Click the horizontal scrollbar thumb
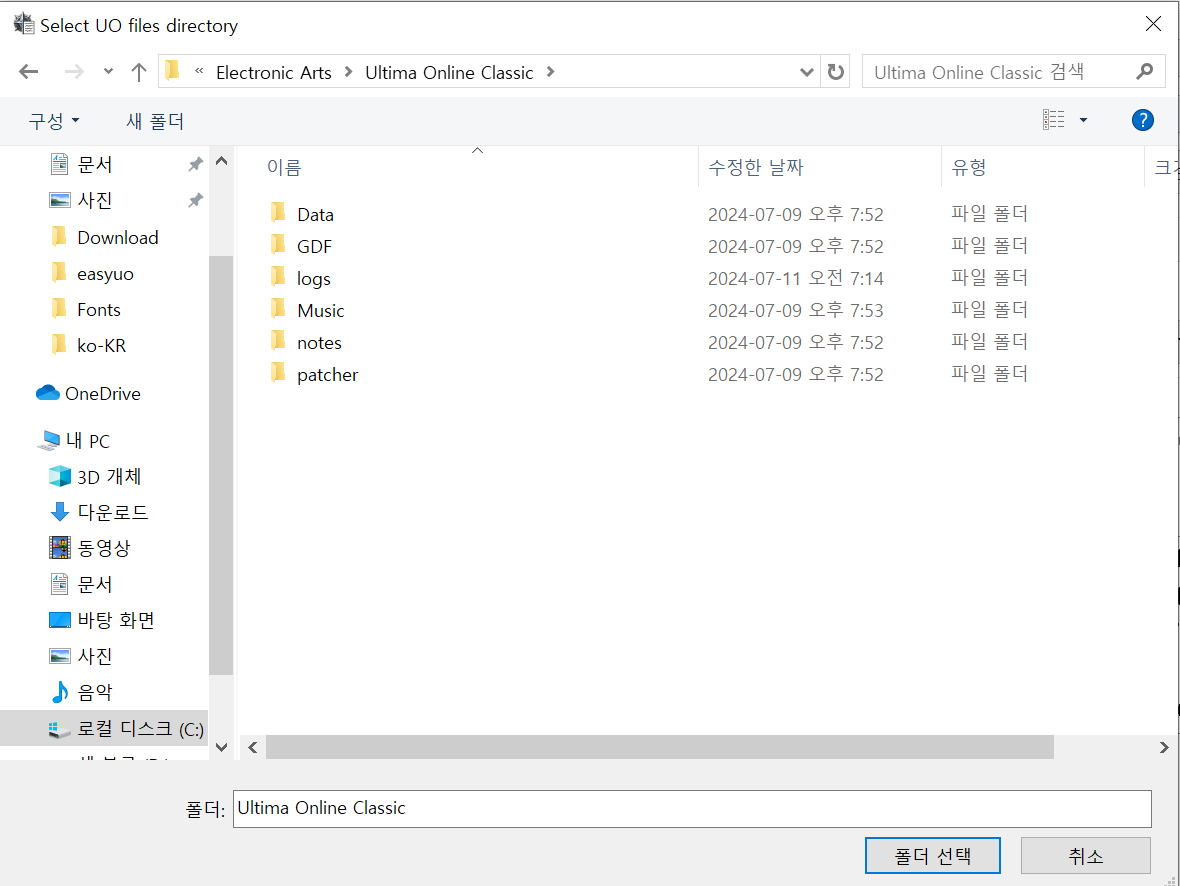The width and height of the screenshot is (1180, 886). point(660,747)
